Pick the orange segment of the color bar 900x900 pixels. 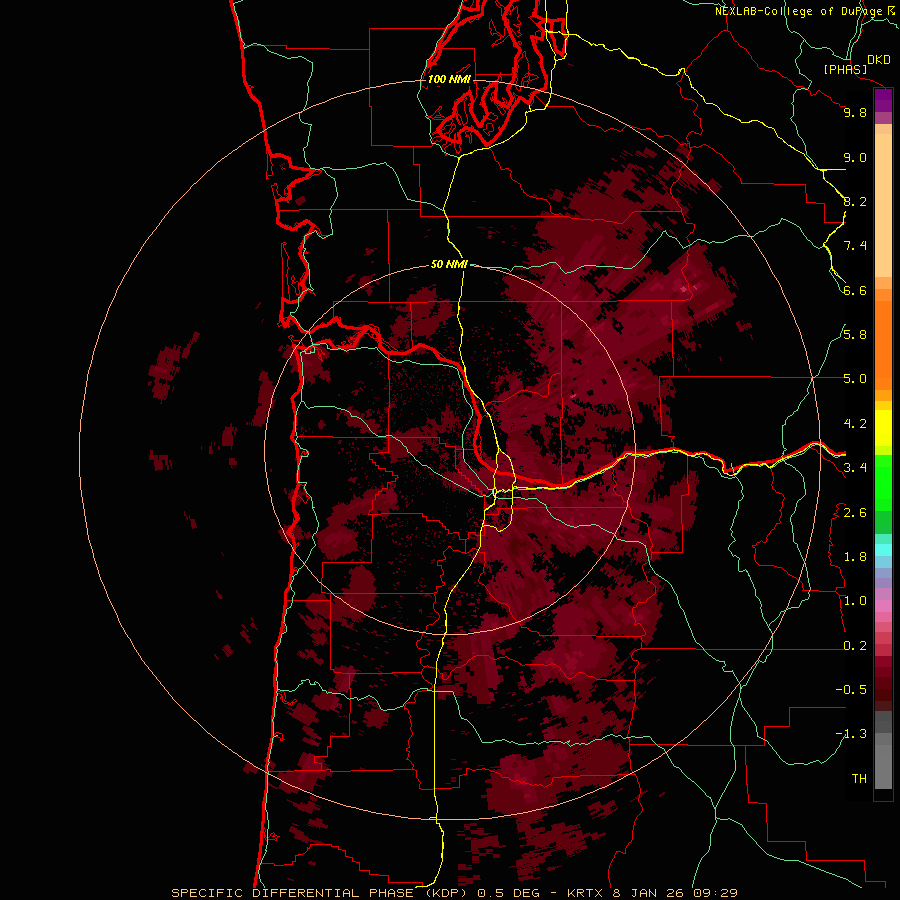pyautogui.click(x=883, y=345)
